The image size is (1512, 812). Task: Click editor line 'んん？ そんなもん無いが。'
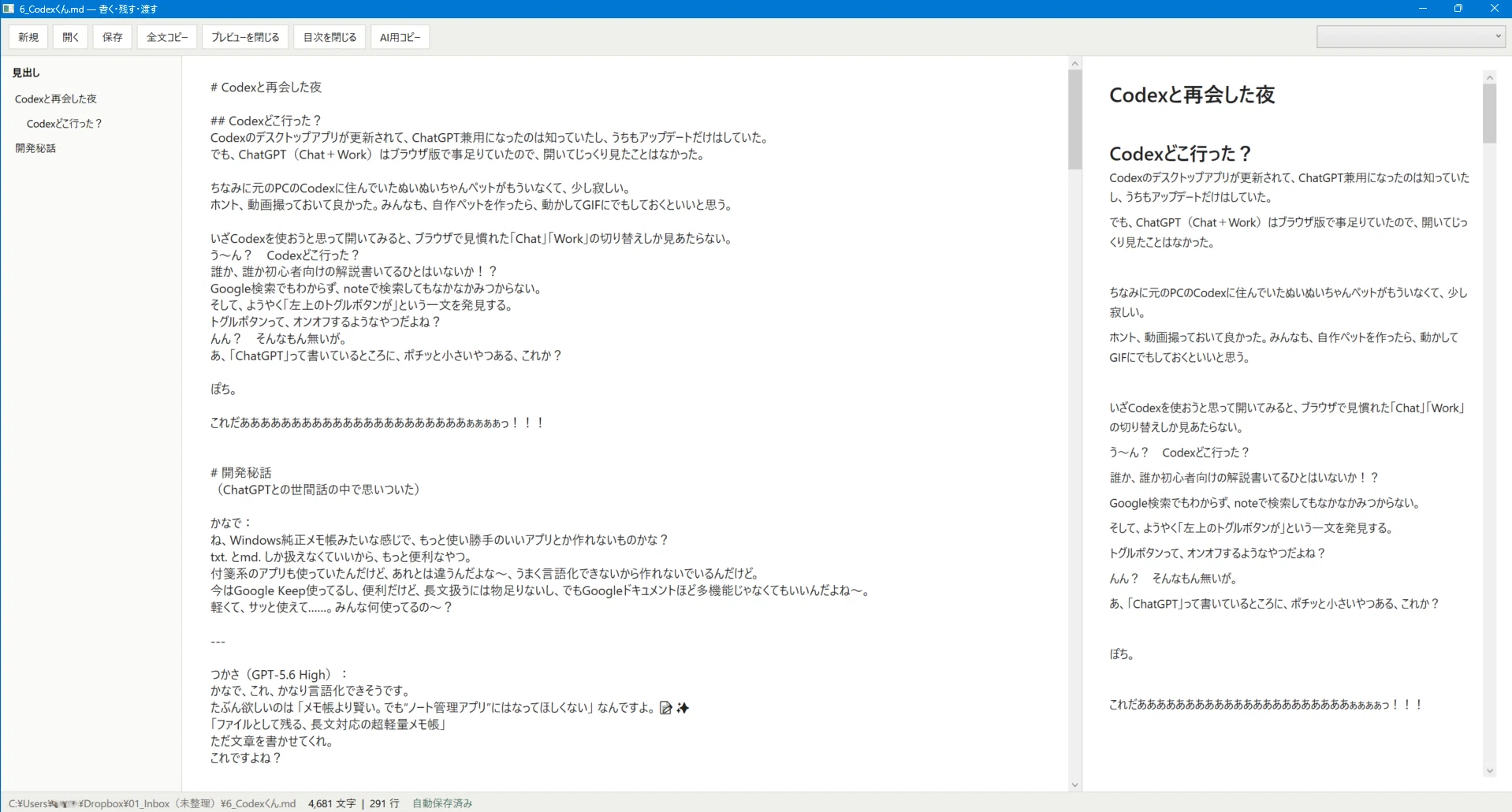[x=277, y=339]
